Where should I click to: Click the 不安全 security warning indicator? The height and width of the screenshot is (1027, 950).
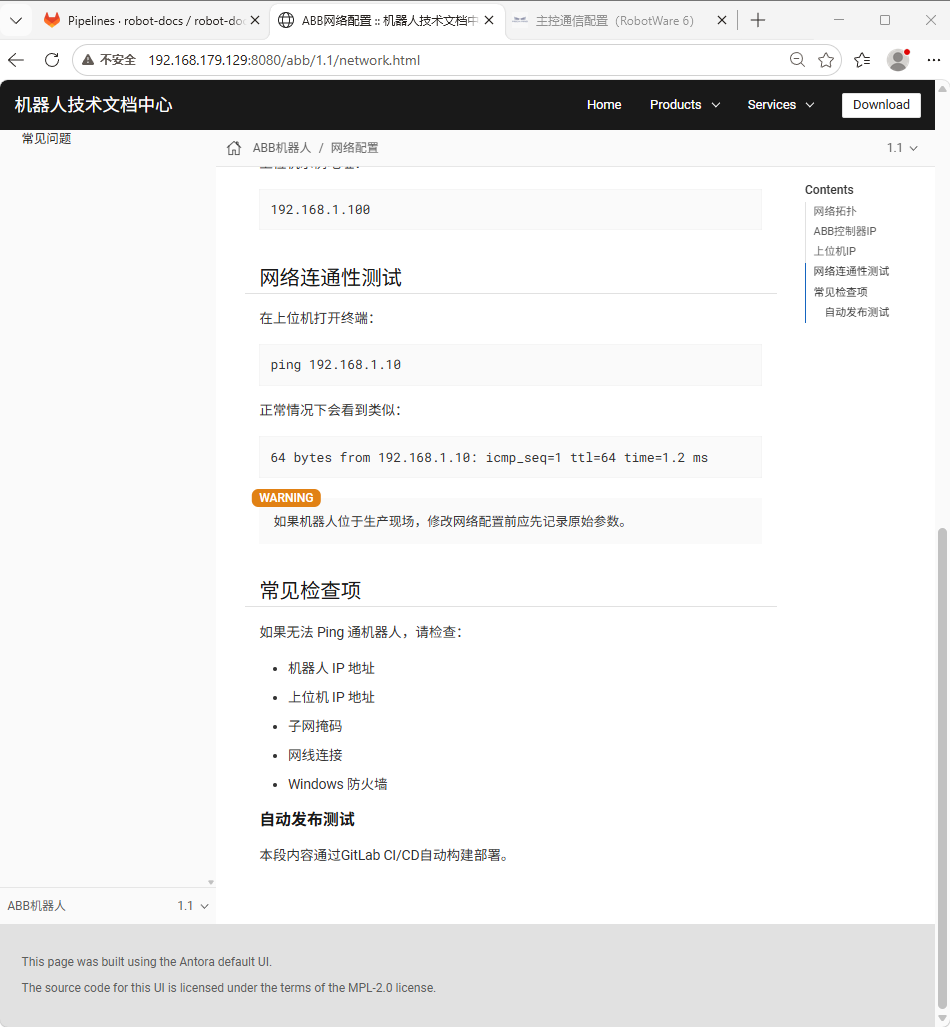tap(109, 60)
